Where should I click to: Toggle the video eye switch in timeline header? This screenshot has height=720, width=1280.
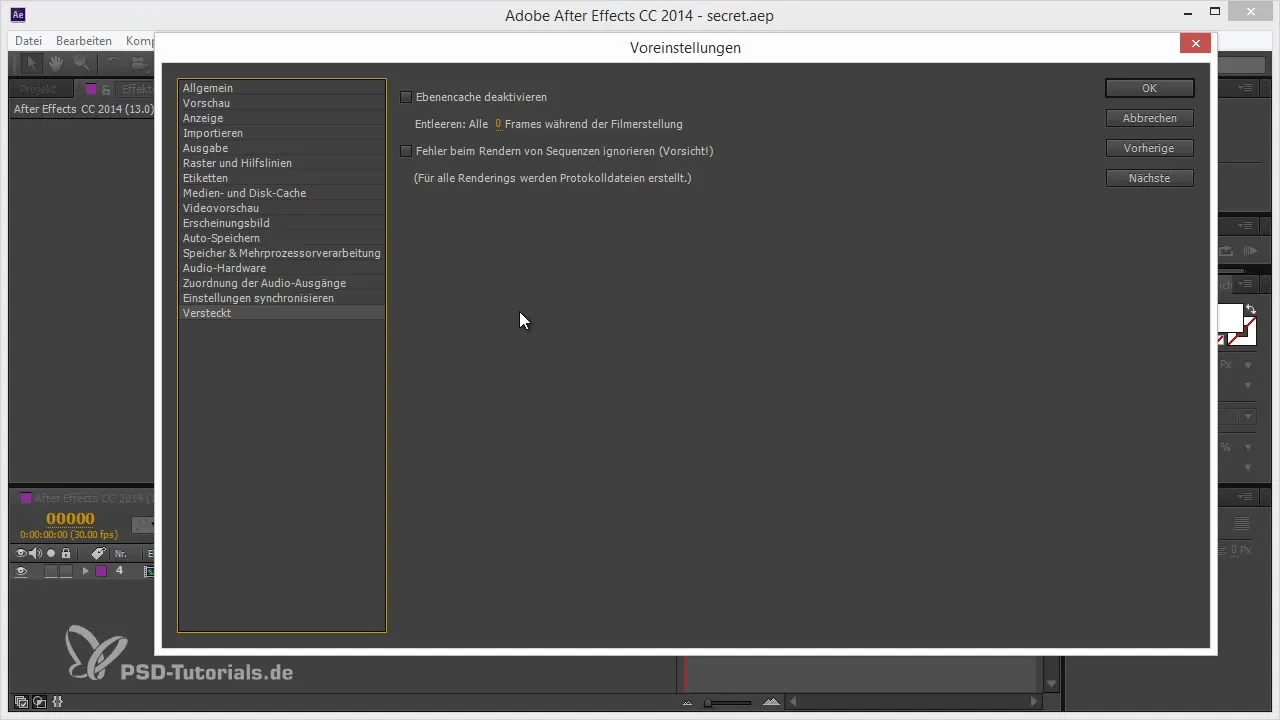click(22, 553)
